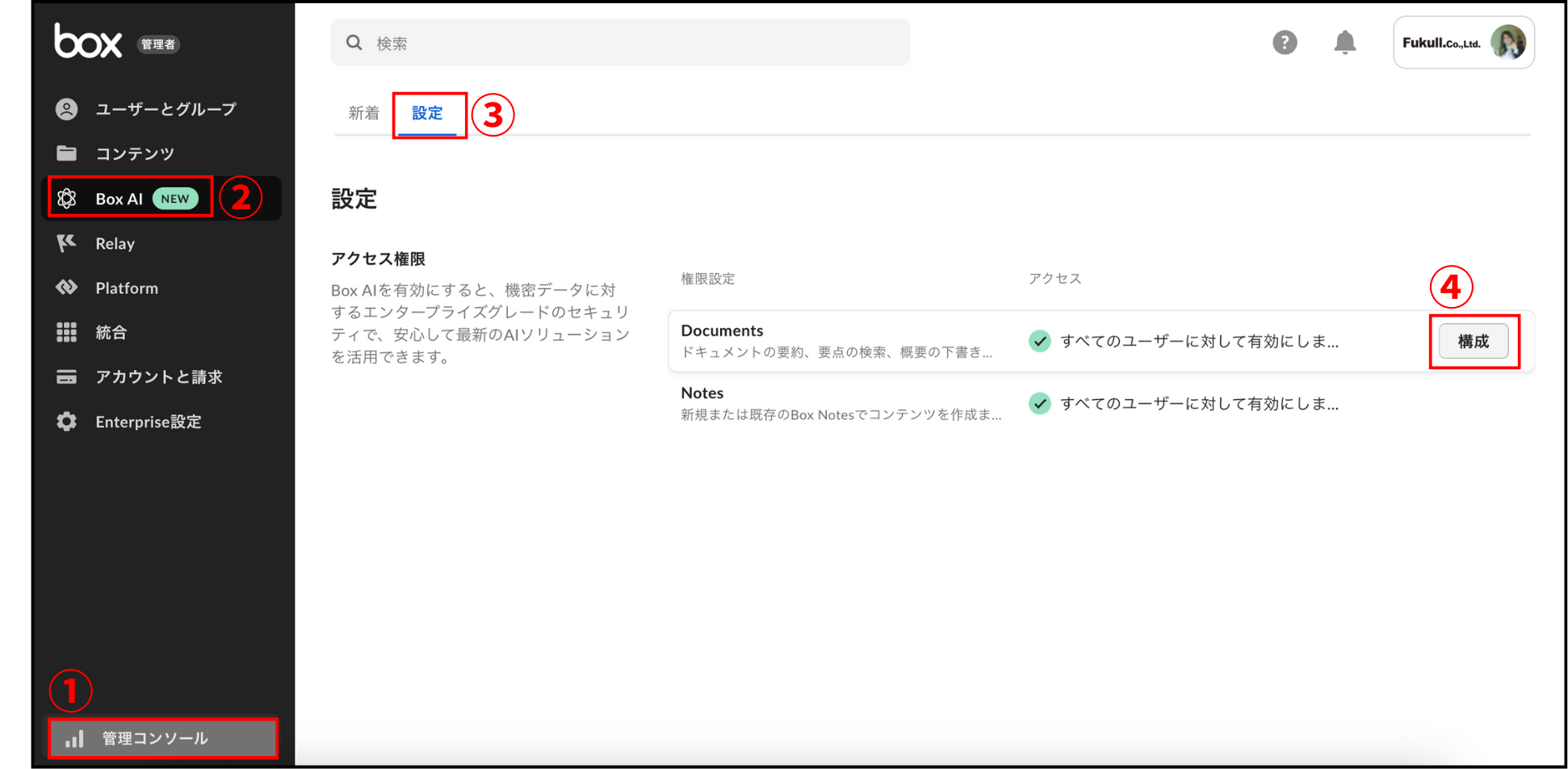Click the Notes green check status icon
Viewport: 1568px width, 769px height.
coord(1040,403)
